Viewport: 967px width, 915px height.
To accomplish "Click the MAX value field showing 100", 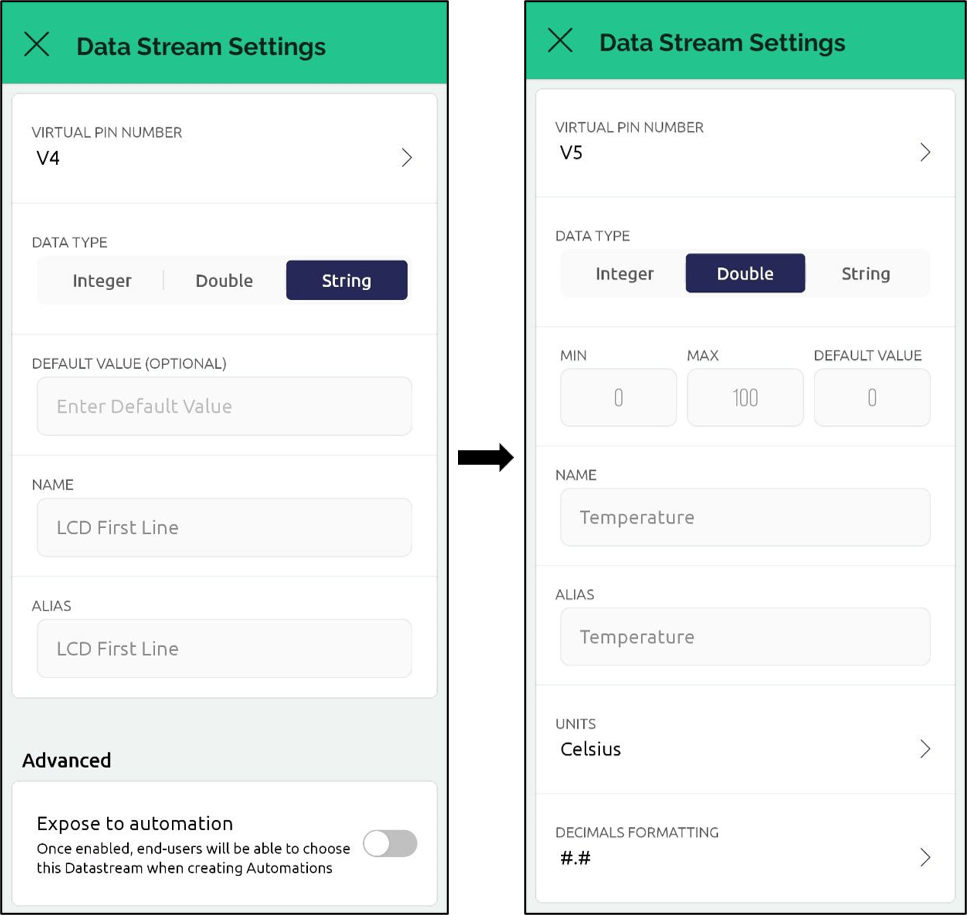I will pyautogui.click(x=744, y=397).
